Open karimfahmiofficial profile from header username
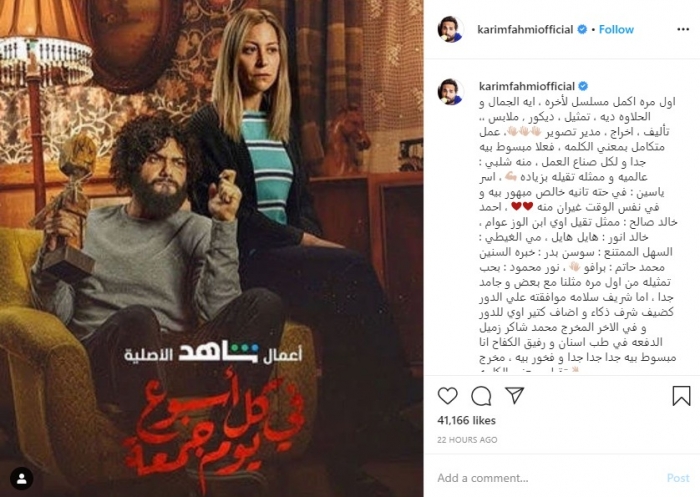 tap(525, 29)
